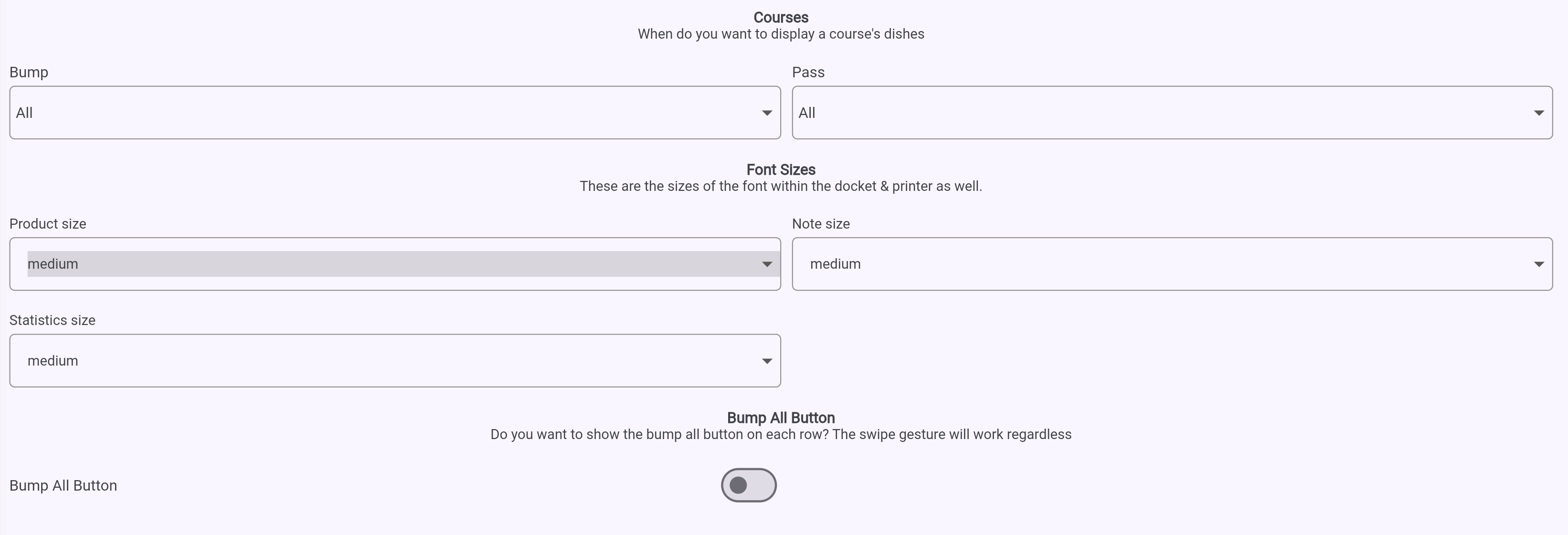
Task: Click the Product size caret icon
Action: 767,264
